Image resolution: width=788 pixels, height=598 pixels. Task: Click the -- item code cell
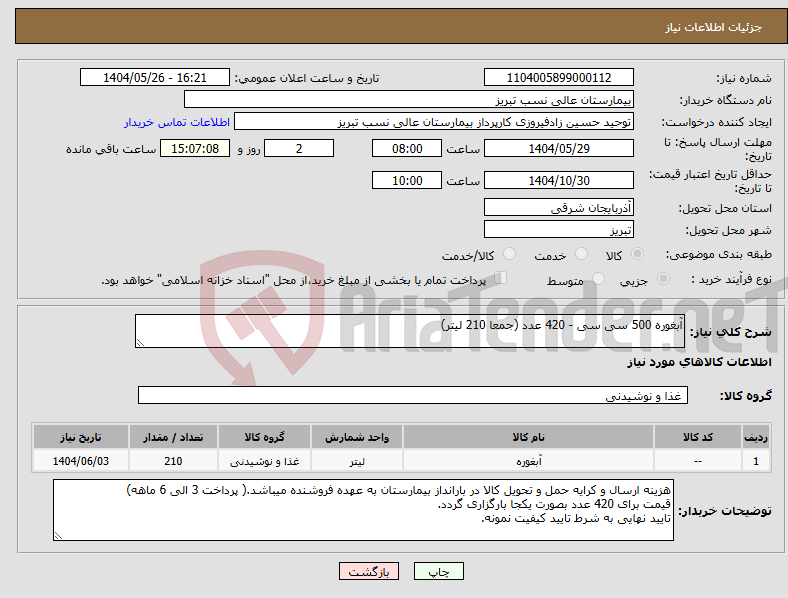698,461
